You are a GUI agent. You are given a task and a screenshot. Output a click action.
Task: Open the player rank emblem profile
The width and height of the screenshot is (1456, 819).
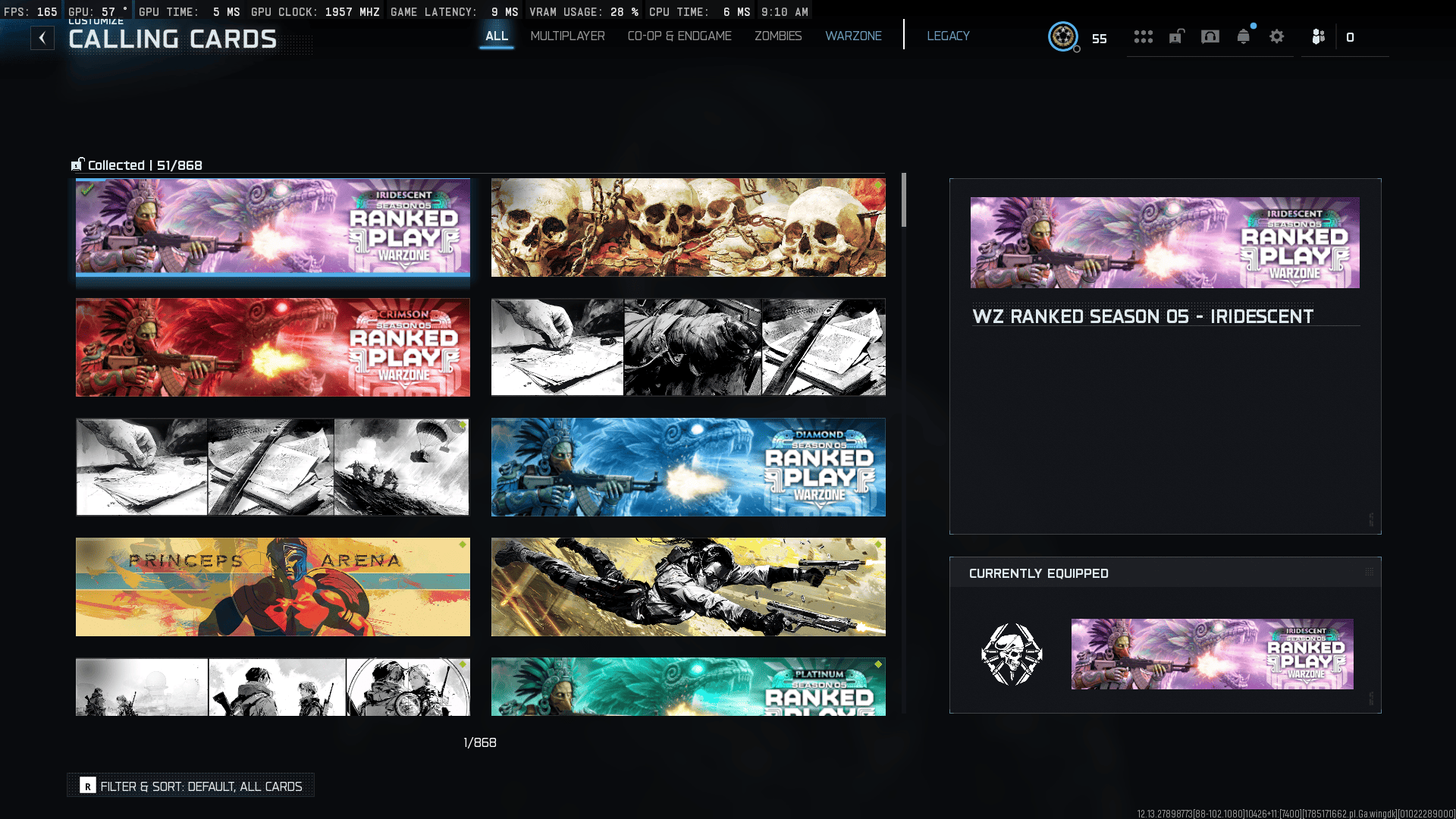1063,36
